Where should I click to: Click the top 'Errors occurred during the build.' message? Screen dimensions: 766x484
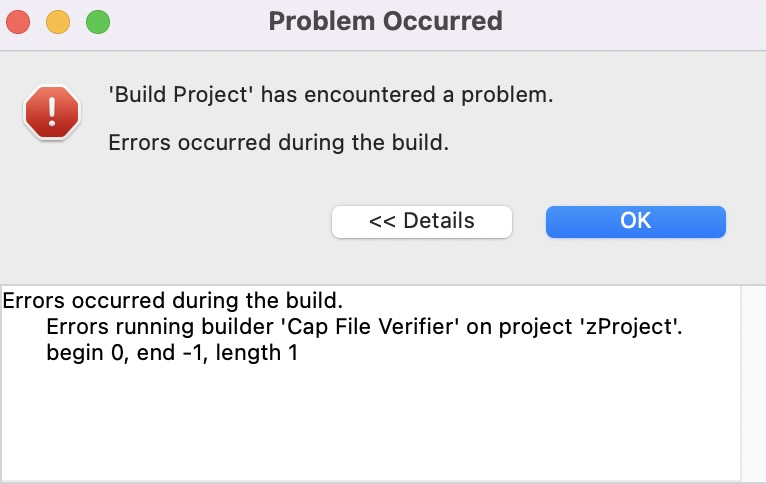click(278, 142)
